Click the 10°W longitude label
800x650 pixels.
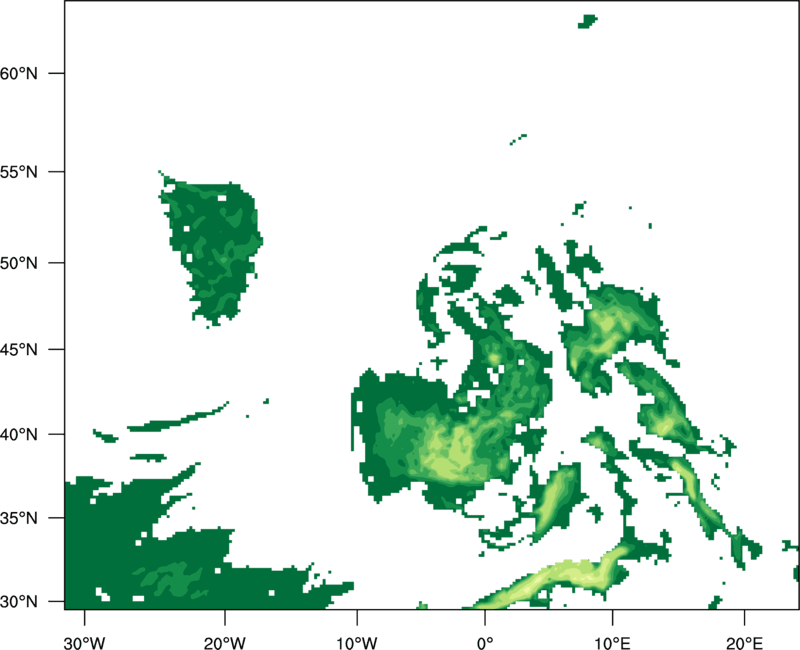(x=357, y=643)
